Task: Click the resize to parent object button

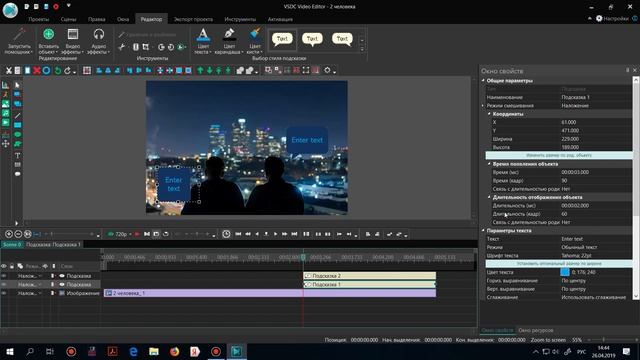Action: point(558,156)
